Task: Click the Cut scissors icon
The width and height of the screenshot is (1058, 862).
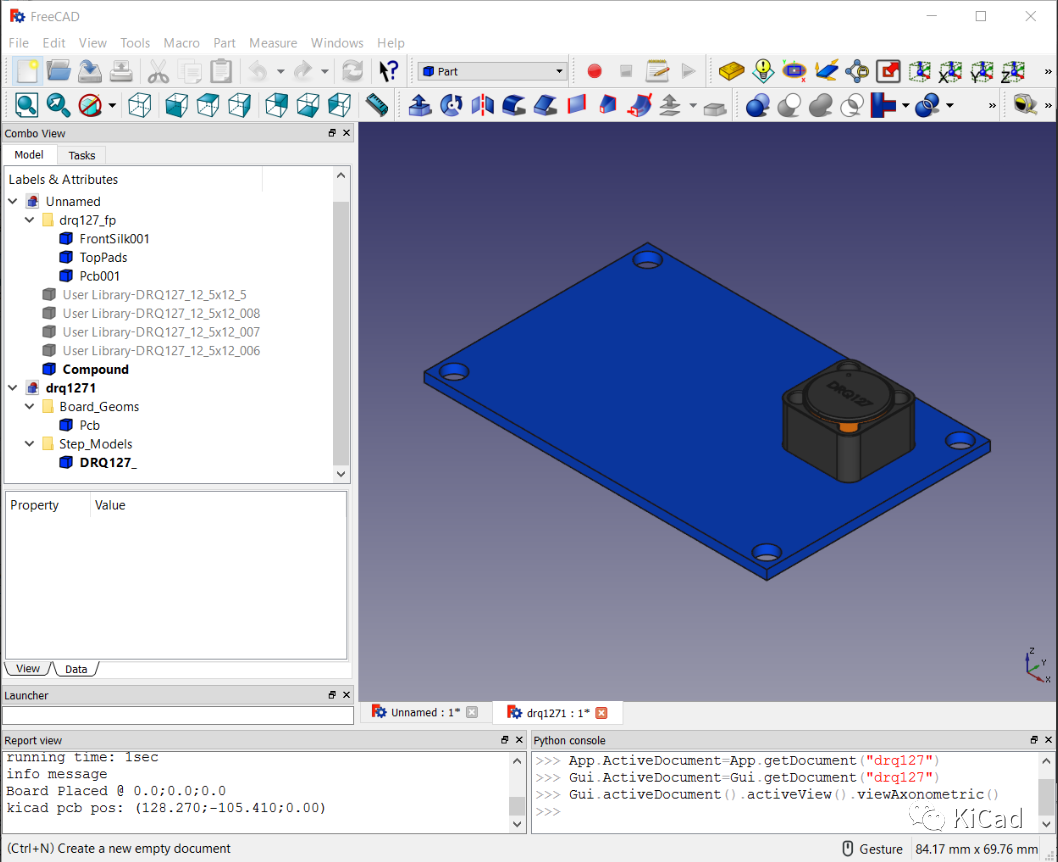Action: point(158,71)
